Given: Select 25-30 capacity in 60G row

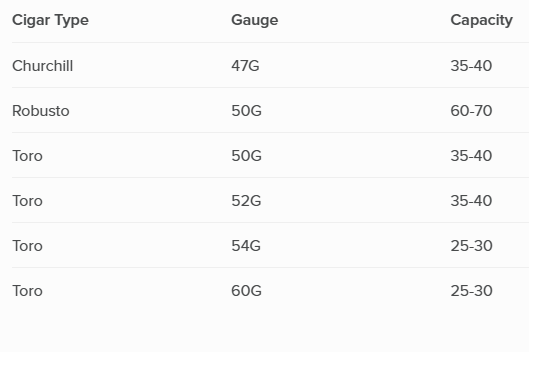Looking at the screenshot, I should click(472, 291).
